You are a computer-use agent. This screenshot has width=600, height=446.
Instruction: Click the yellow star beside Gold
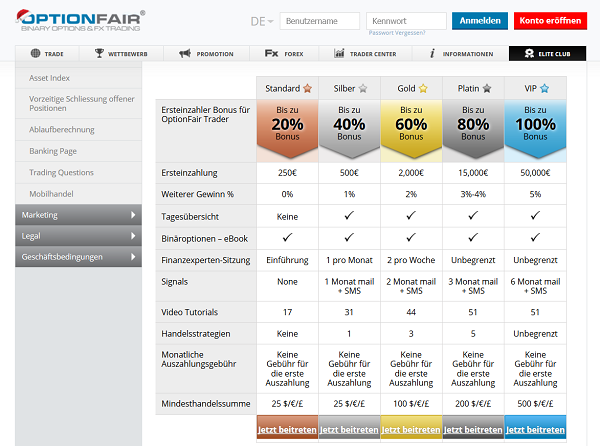423,89
